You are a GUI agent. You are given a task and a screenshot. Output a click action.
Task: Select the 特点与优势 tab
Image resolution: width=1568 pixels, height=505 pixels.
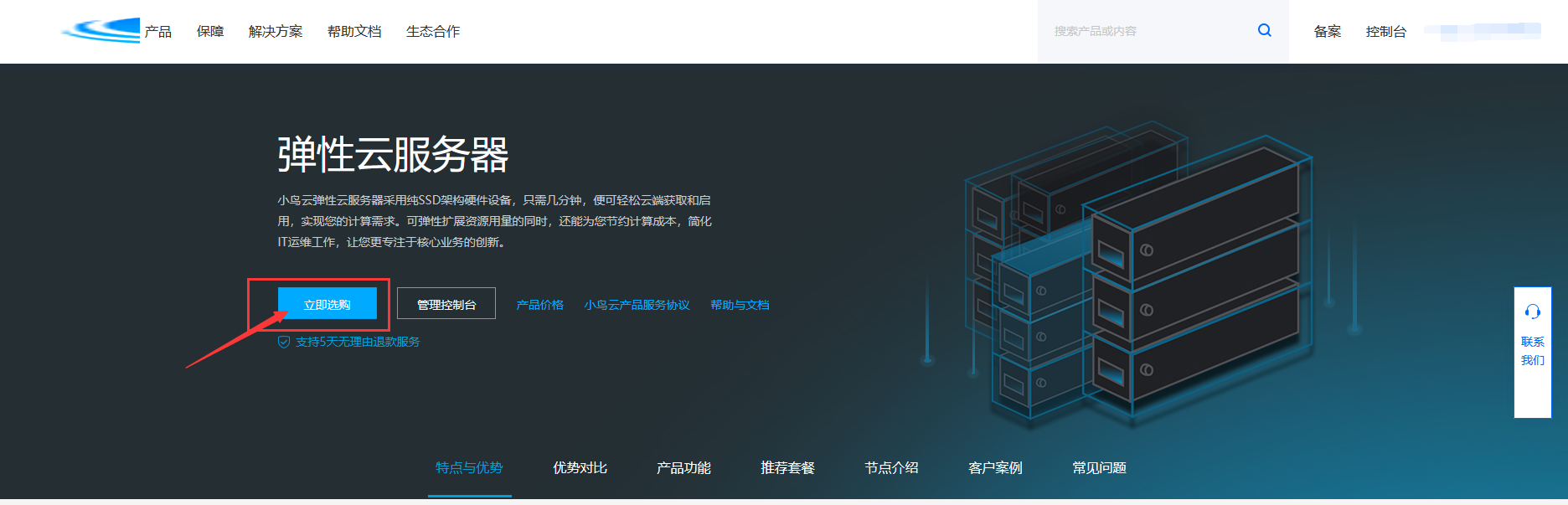(x=469, y=467)
